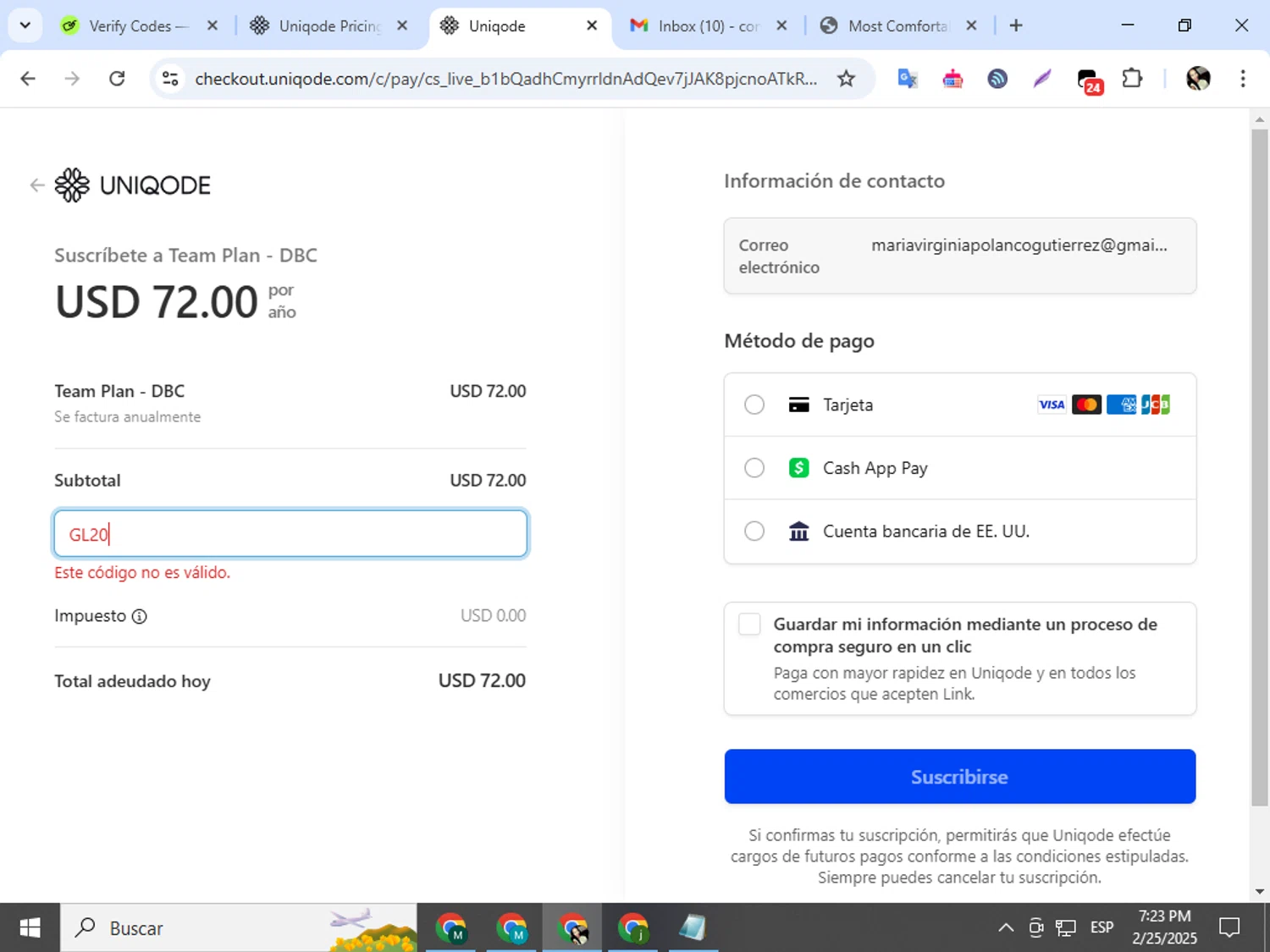This screenshot has height=952, width=1270.
Task: Click the bank building icon
Action: pyautogui.click(x=798, y=531)
